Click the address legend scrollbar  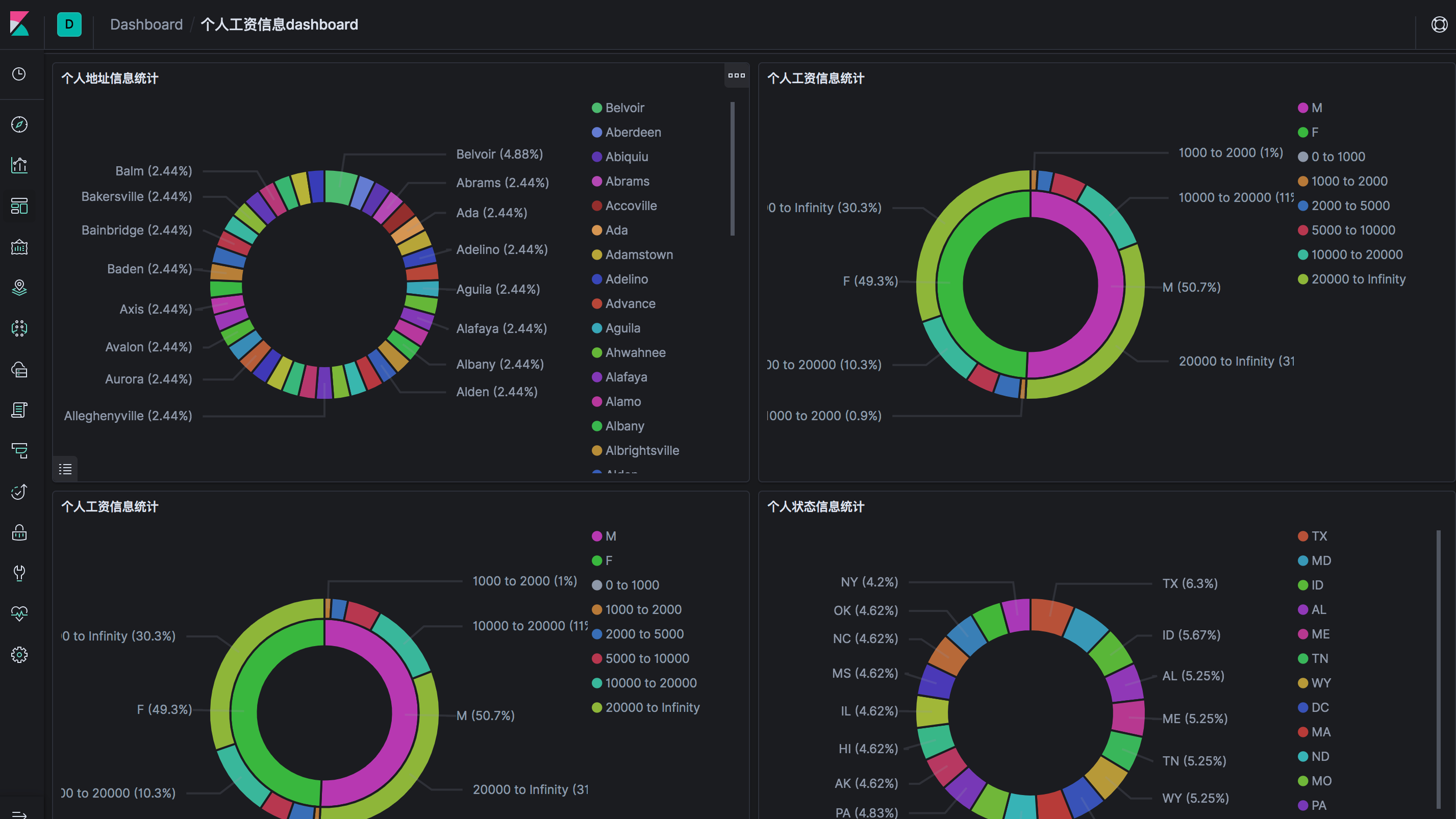tap(733, 168)
